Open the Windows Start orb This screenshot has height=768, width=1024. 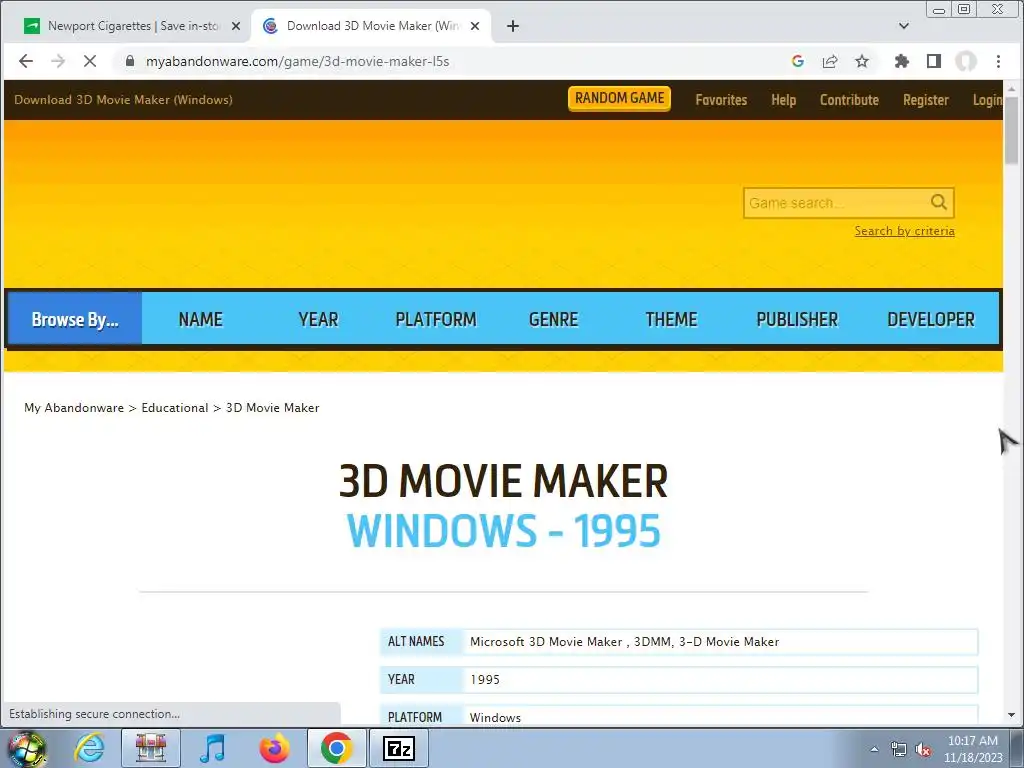(27, 748)
